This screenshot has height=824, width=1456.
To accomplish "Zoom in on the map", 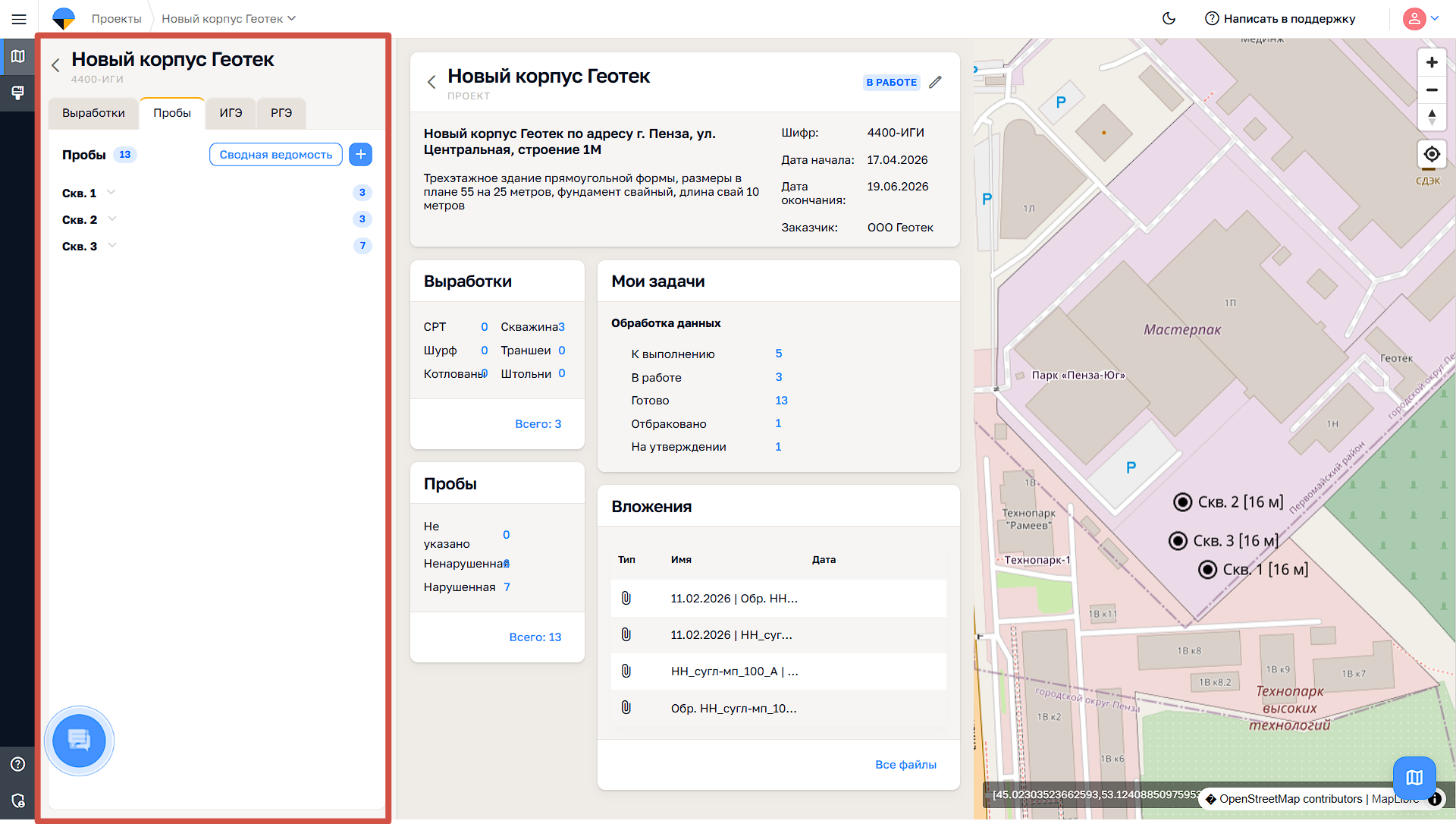I will click(1431, 62).
